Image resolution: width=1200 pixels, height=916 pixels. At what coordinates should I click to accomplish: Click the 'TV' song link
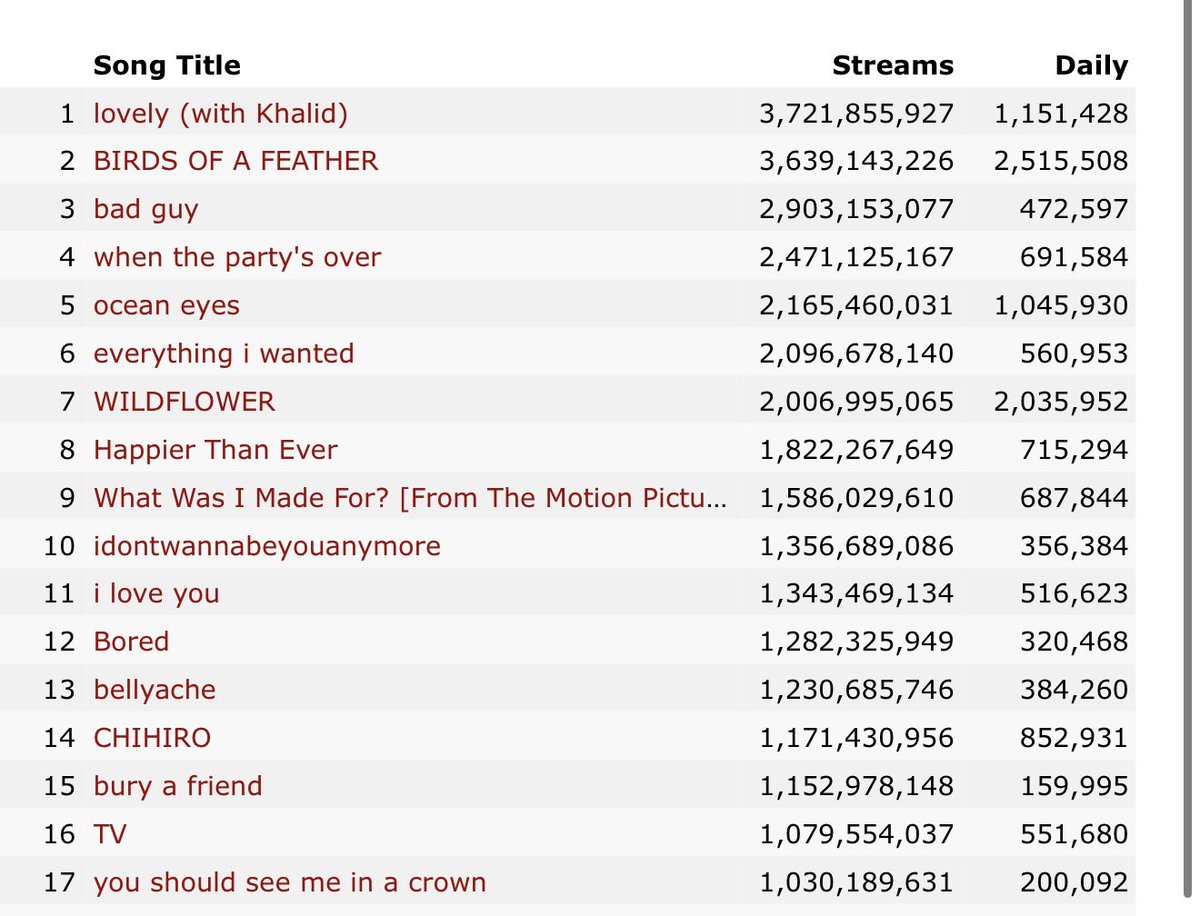point(110,834)
